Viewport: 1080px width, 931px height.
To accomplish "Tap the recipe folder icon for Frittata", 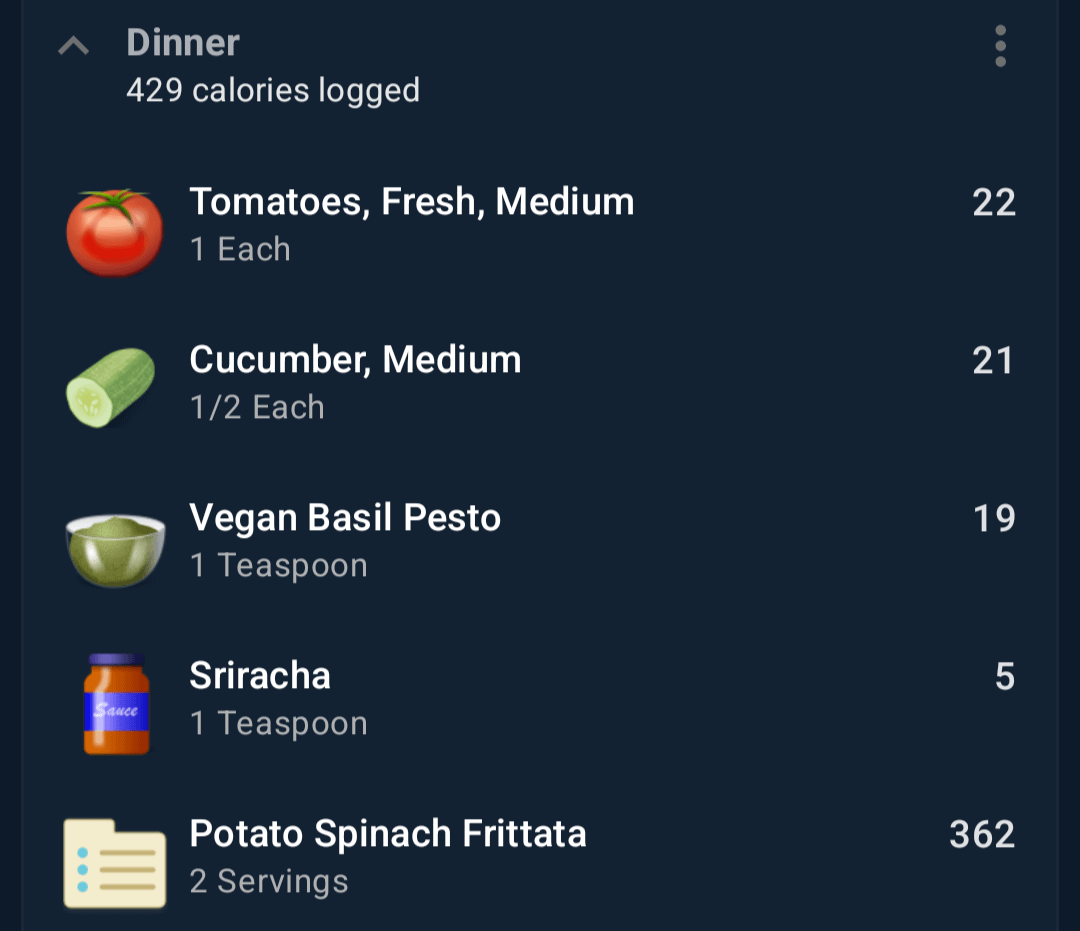I will 114,864.
